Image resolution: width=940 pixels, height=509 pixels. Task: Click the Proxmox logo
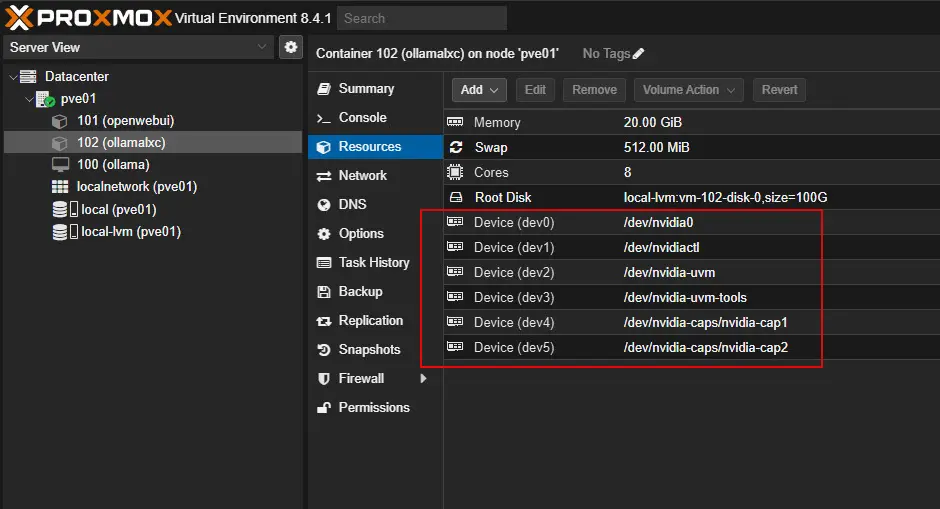click(88, 18)
